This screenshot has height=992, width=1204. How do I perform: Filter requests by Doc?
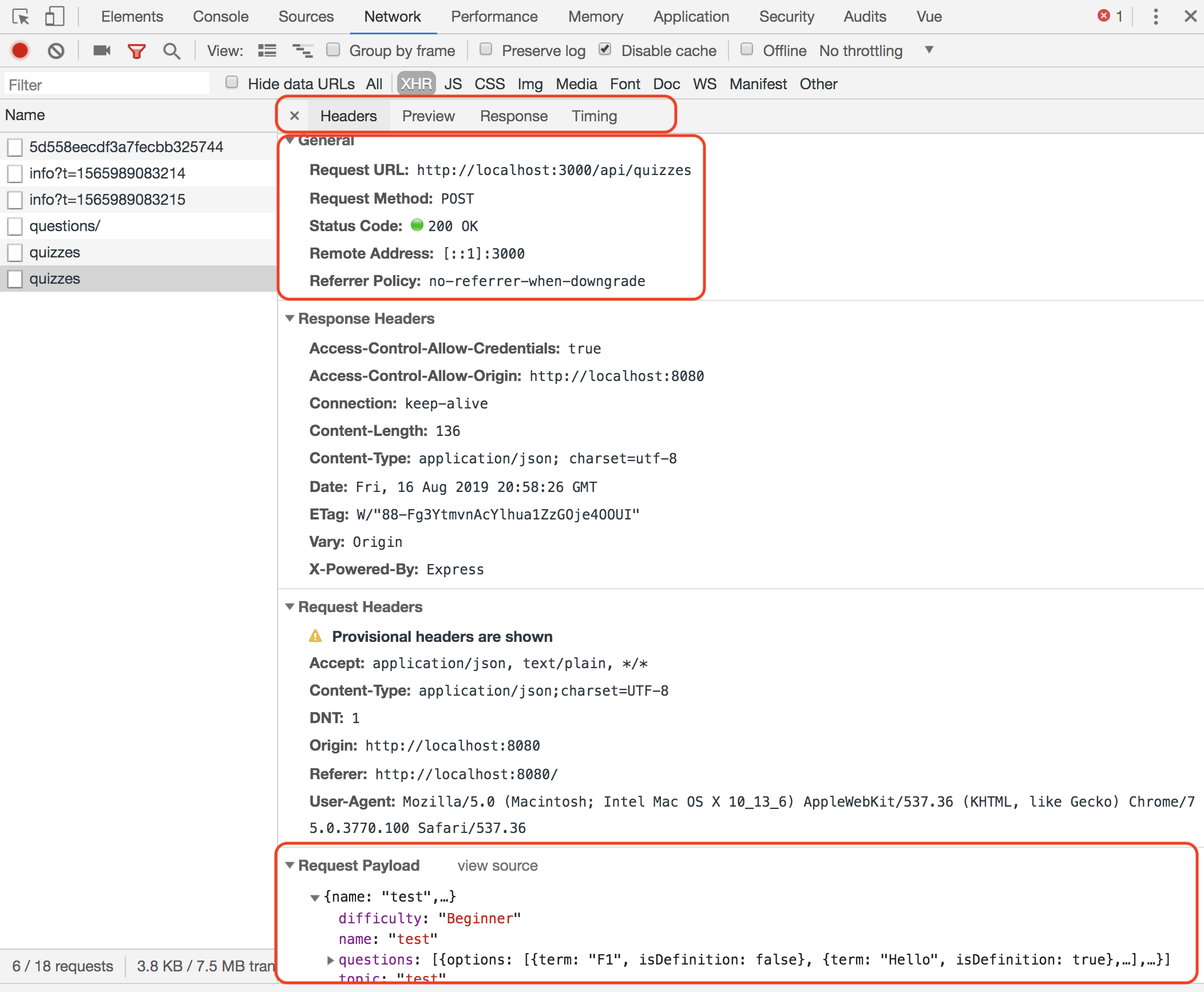coord(667,84)
